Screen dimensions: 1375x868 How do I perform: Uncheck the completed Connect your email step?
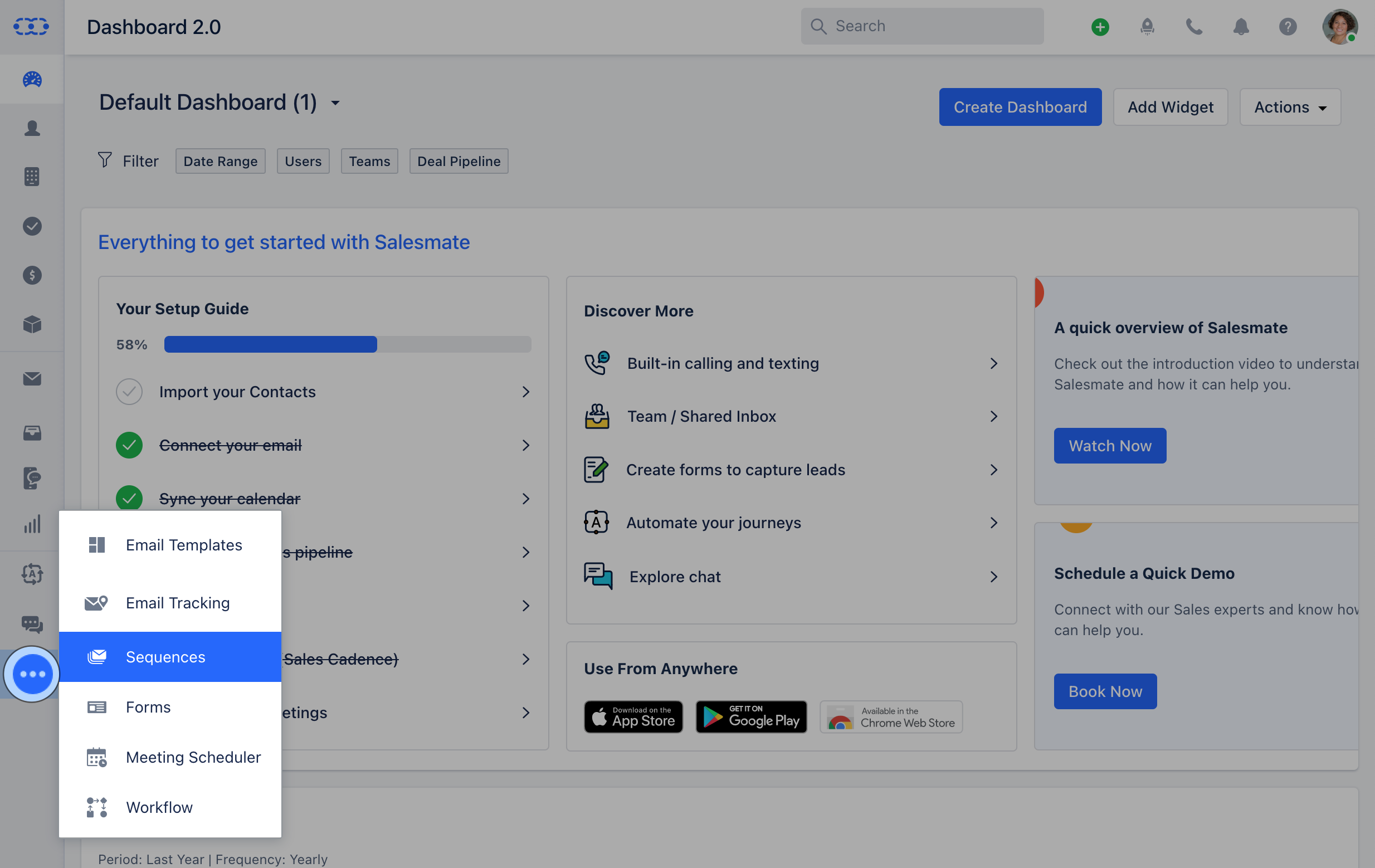tap(130, 446)
